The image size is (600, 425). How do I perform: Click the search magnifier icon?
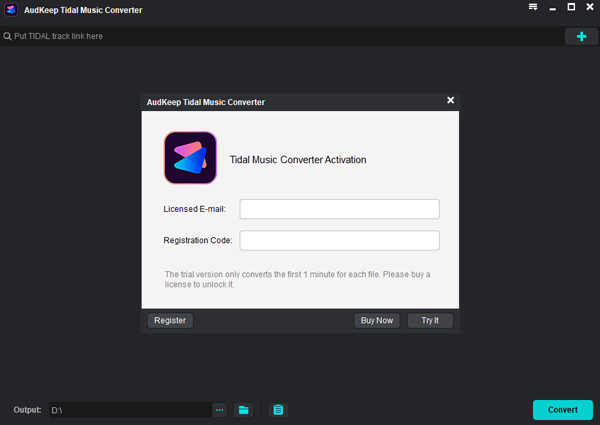tap(7, 36)
